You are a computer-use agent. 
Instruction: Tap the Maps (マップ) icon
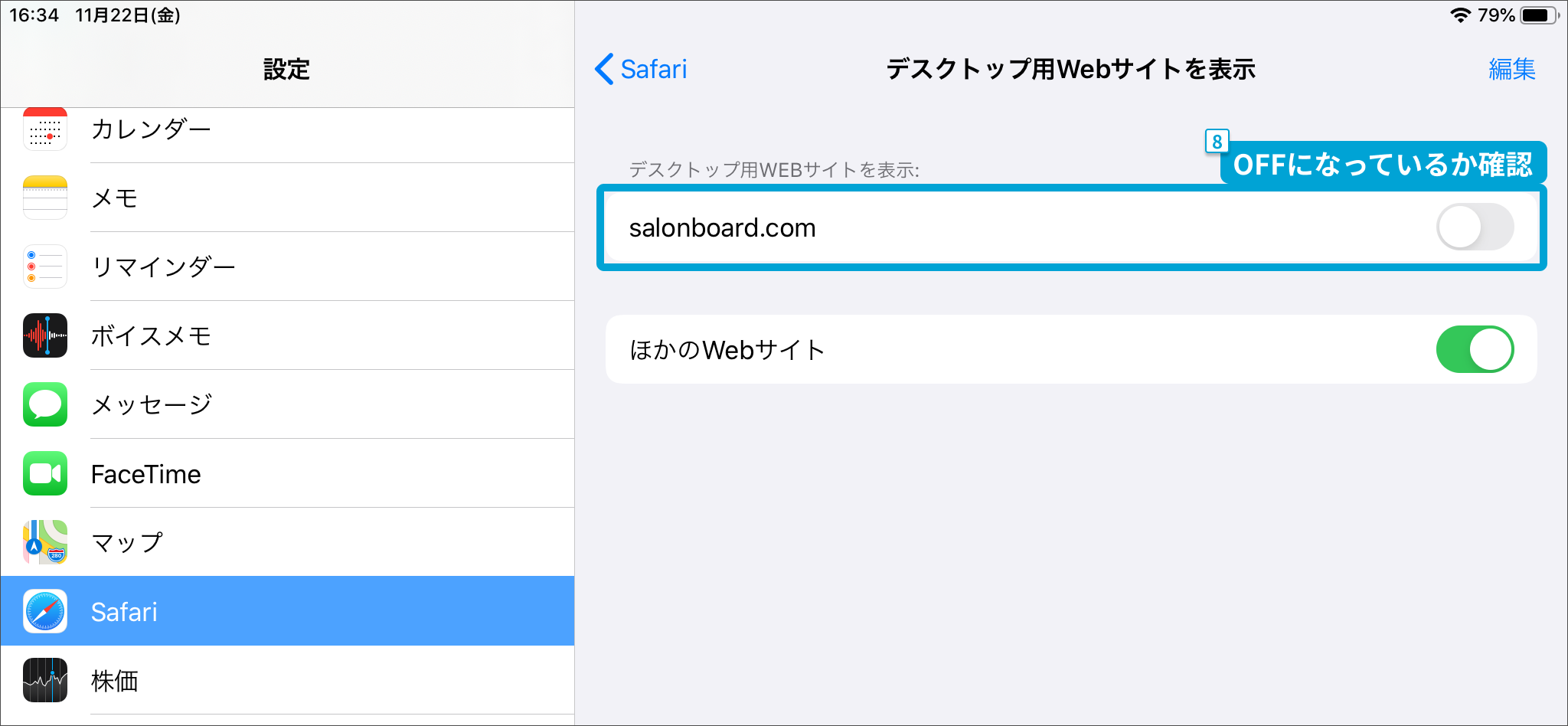pos(45,542)
